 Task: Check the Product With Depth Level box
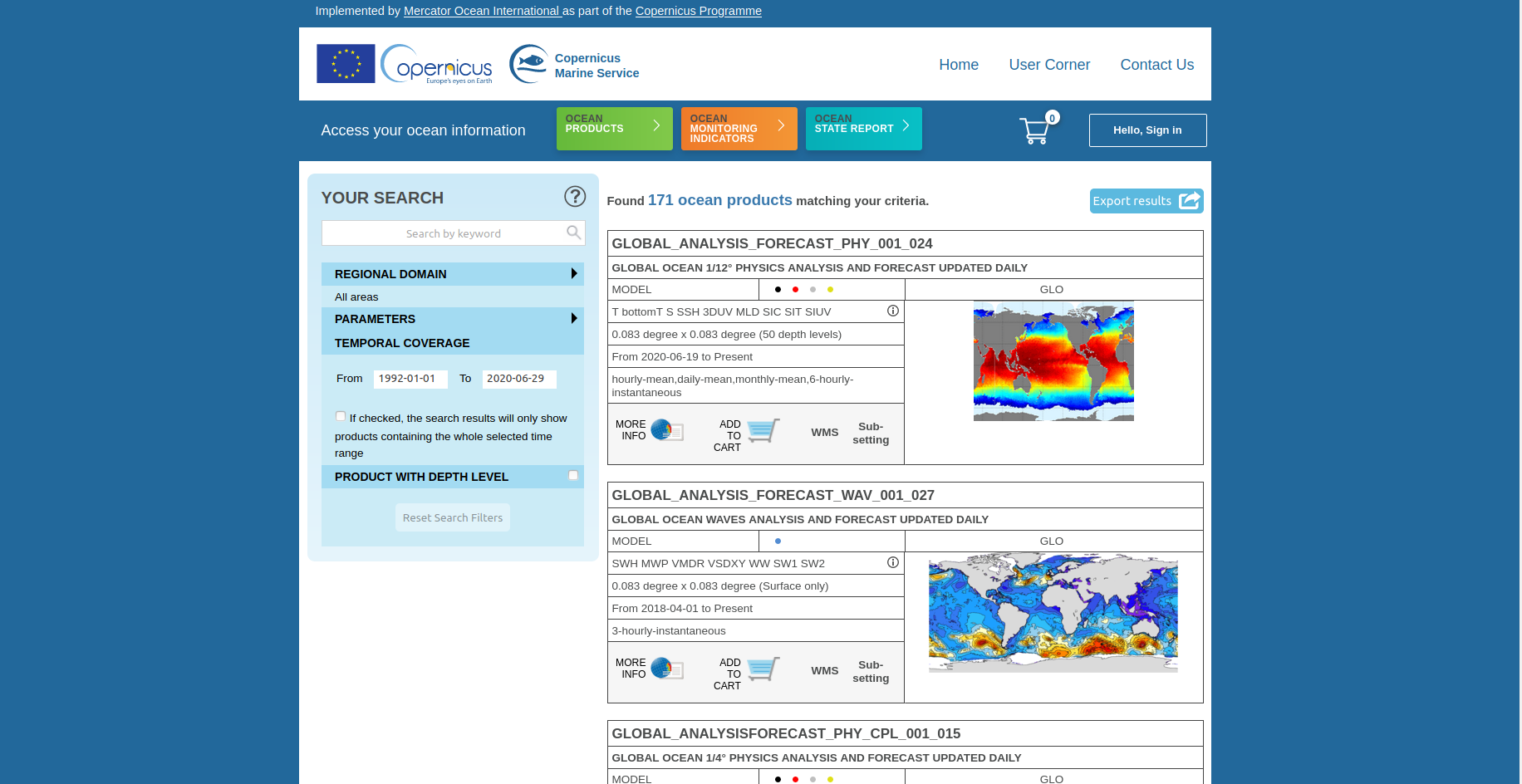[x=573, y=475]
